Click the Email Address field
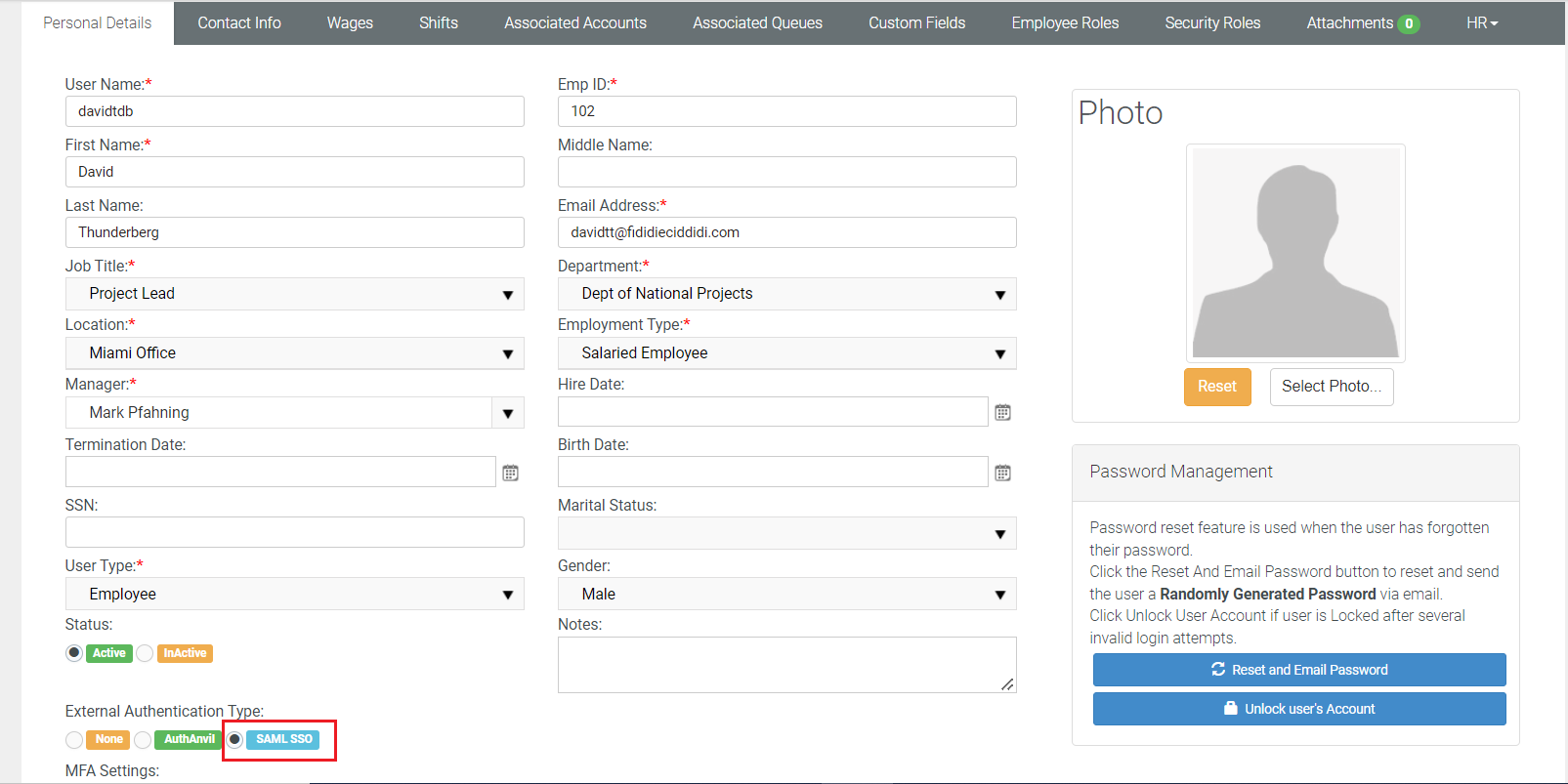The height and width of the screenshot is (784, 1568). (787, 232)
